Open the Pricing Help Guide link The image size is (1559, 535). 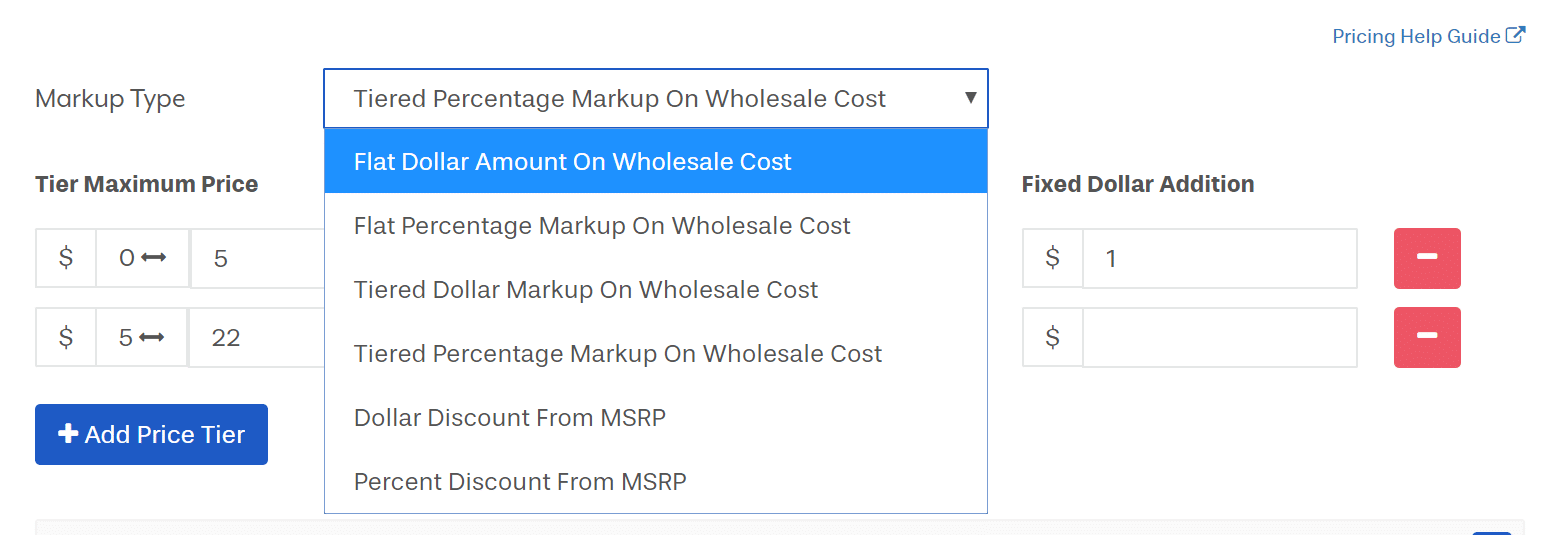(1416, 37)
